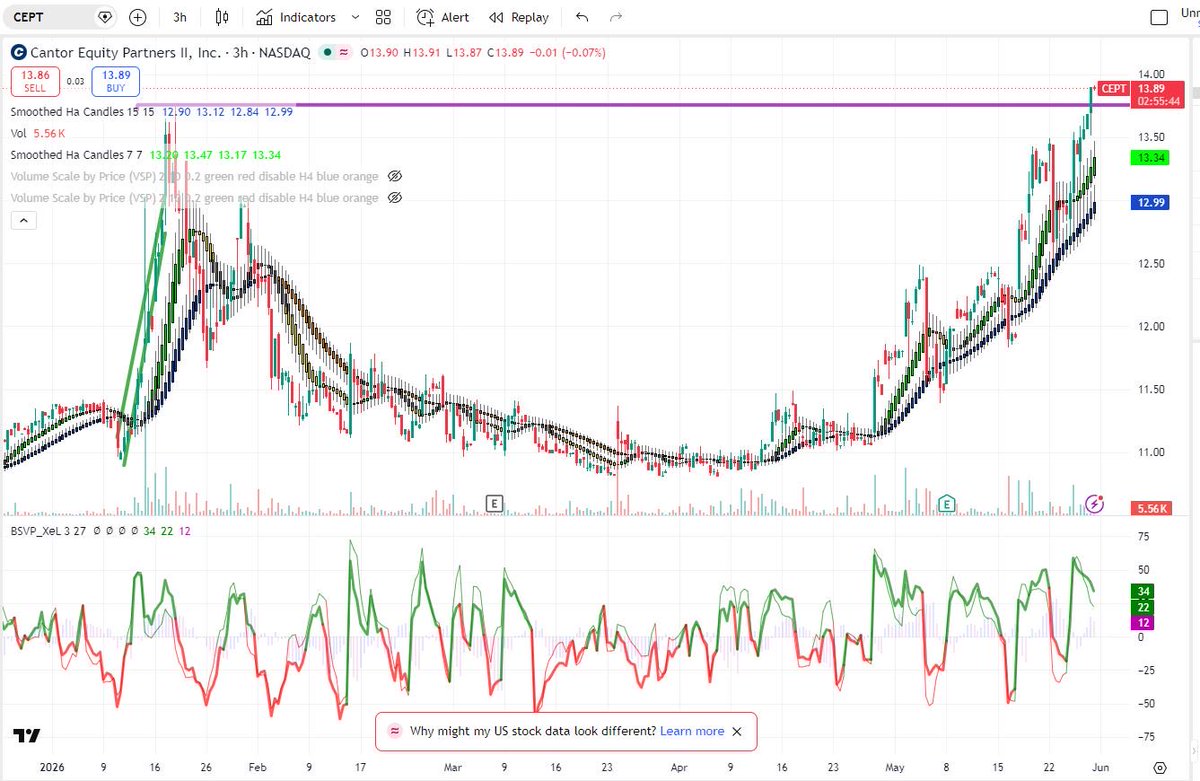1200x781 pixels.
Task: Click the earnings E marker near March
Action: tap(492, 503)
